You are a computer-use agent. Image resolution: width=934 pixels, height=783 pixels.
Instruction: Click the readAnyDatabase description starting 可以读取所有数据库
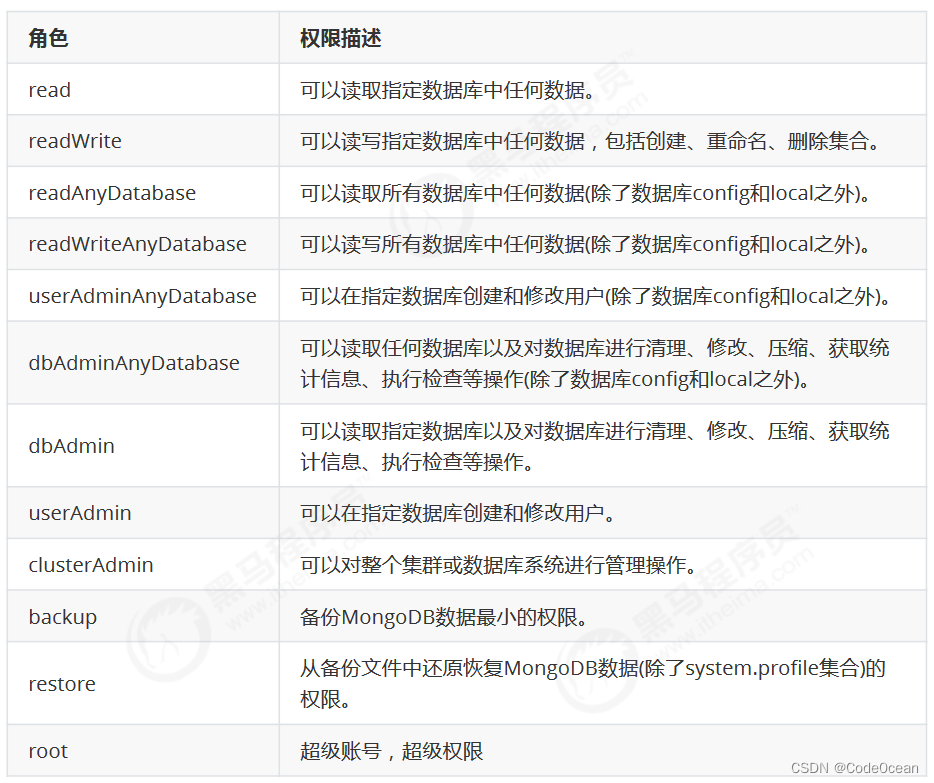click(x=586, y=193)
